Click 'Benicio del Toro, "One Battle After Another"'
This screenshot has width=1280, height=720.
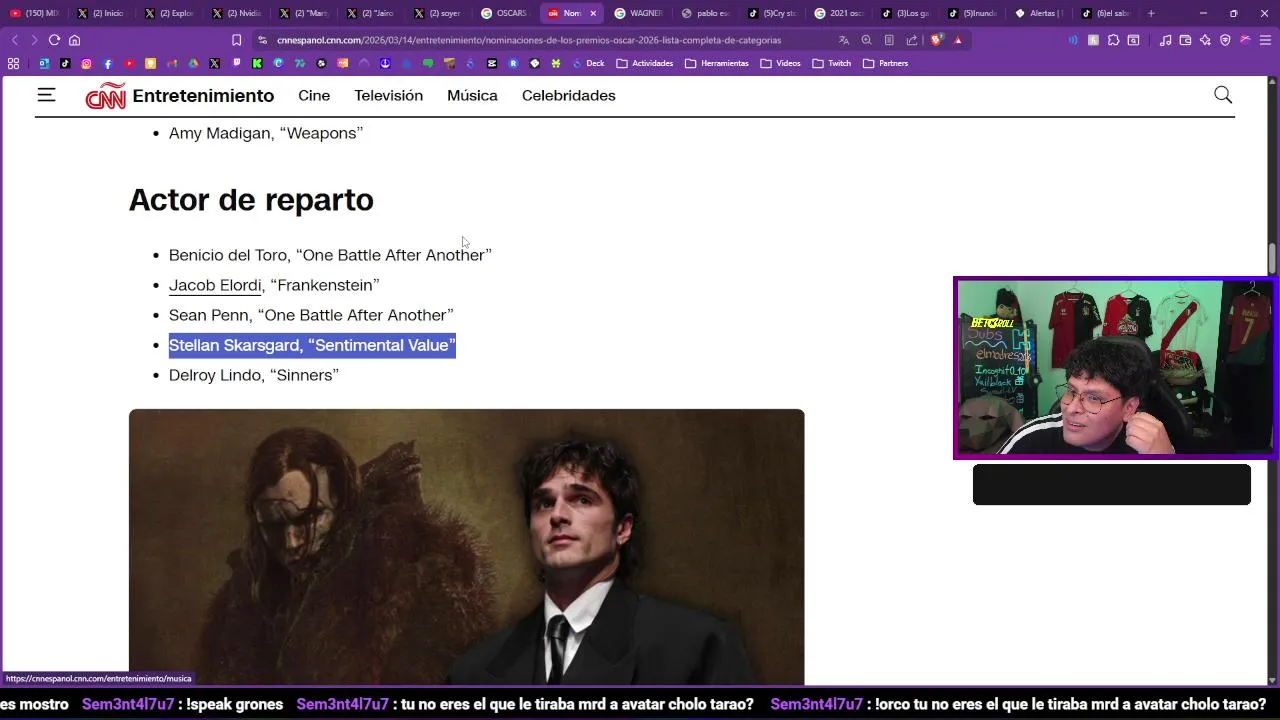[x=330, y=255]
